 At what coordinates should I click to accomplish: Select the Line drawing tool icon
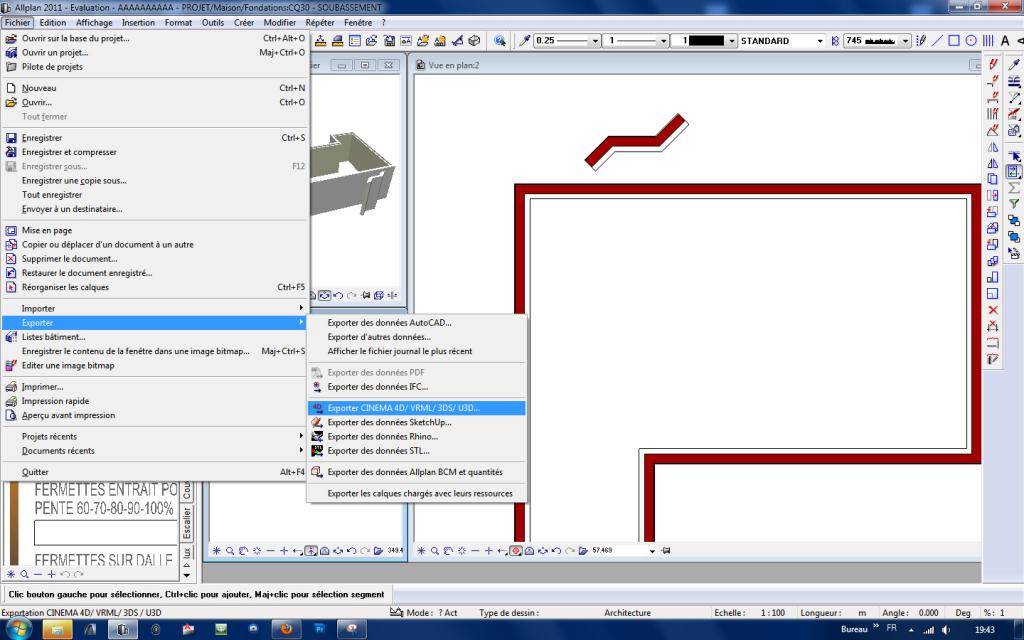click(937, 40)
